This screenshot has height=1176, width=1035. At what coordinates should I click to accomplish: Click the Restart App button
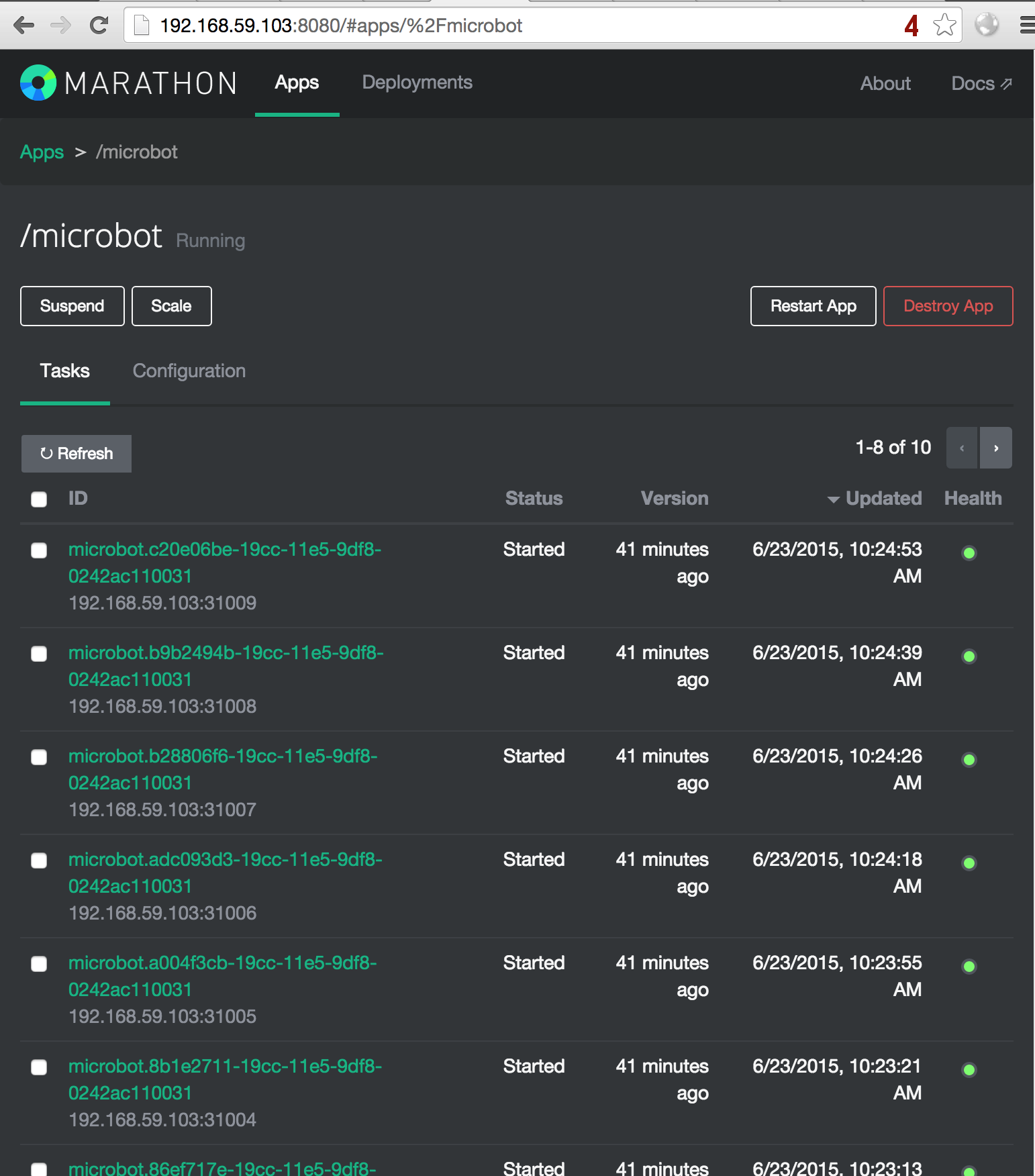click(x=813, y=306)
